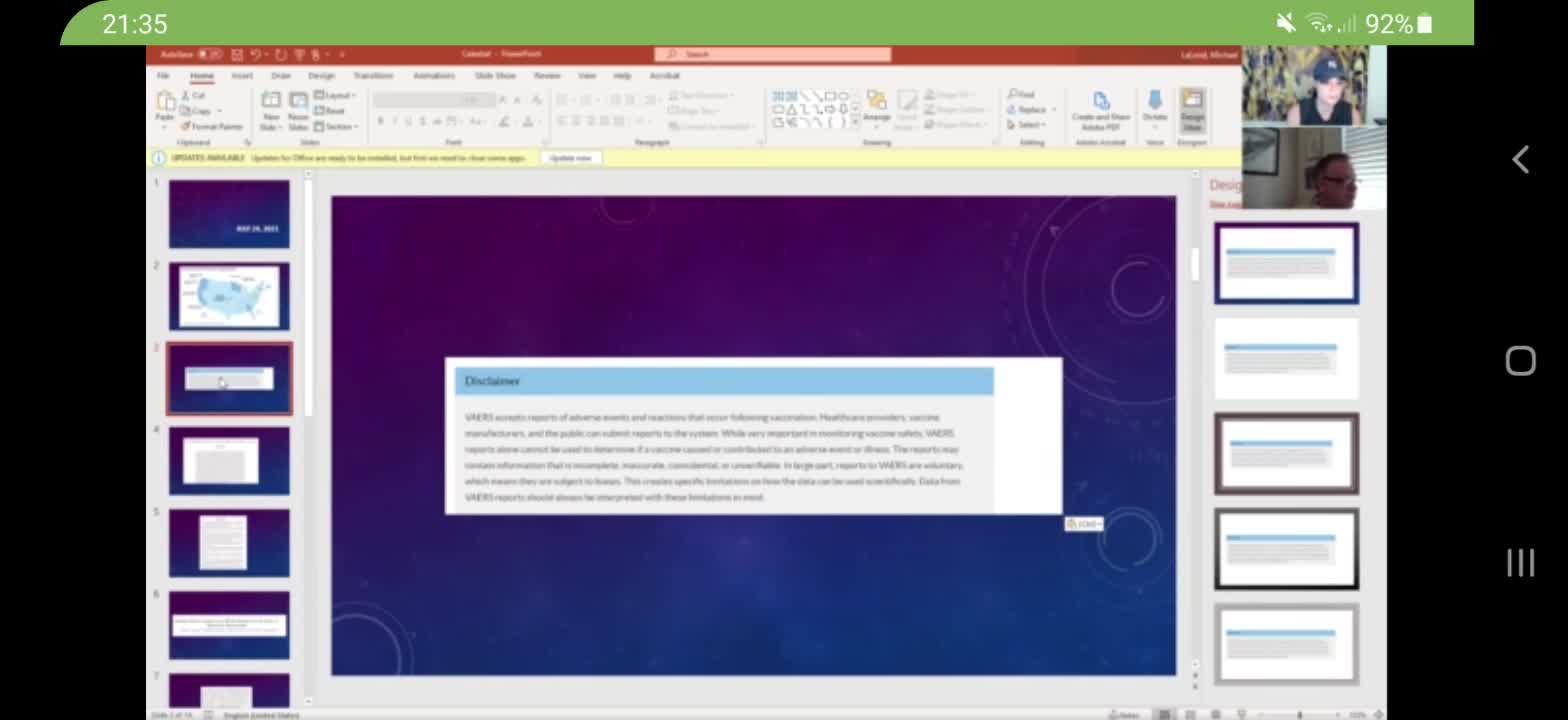Click the Paste icon in the Clipboard group
The height and width of the screenshot is (720, 1568).
(x=165, y=102)
